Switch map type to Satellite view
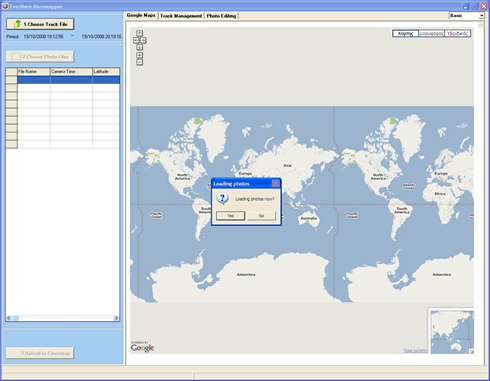 pyautogui.click(x=431, y=33)
